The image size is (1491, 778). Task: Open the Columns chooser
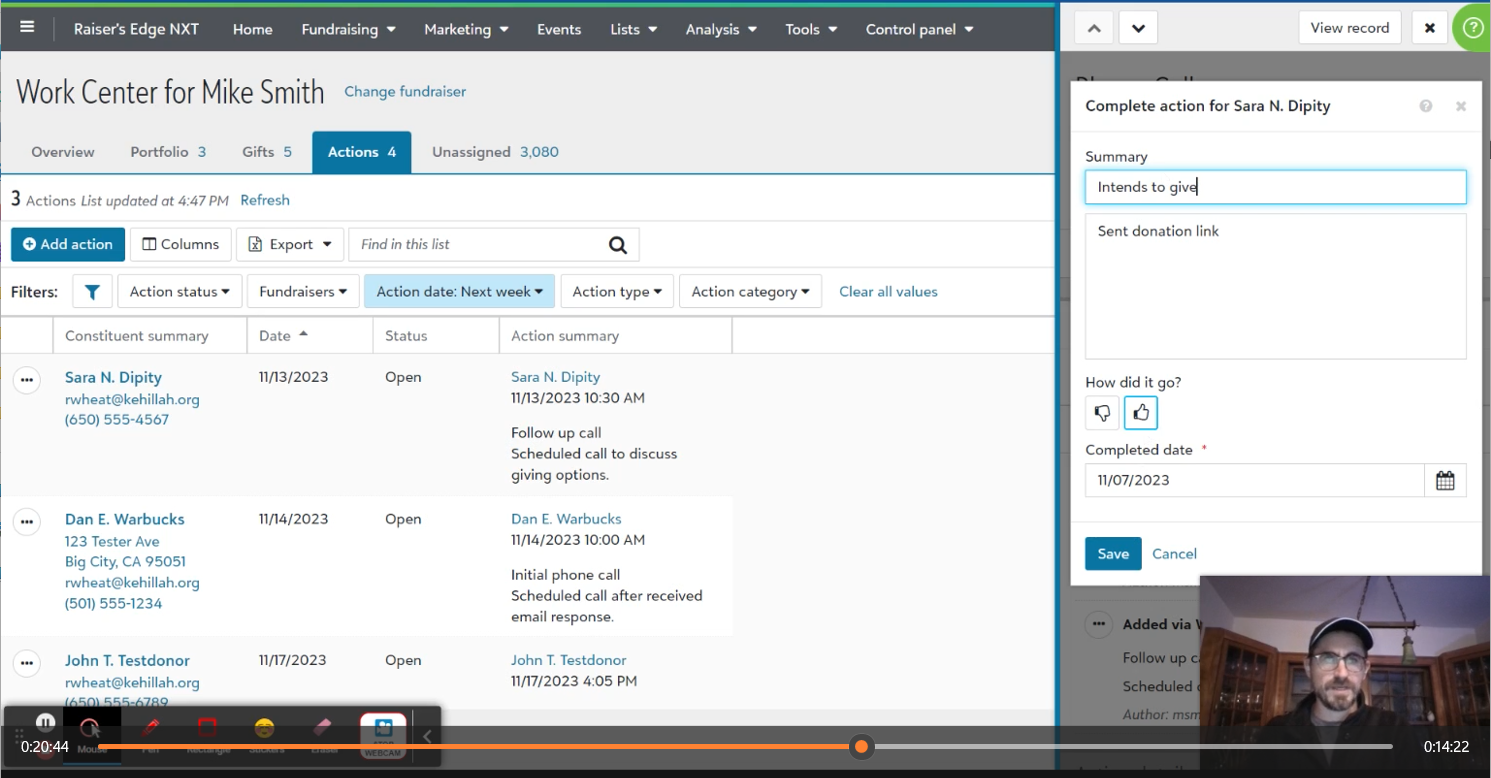181,244
